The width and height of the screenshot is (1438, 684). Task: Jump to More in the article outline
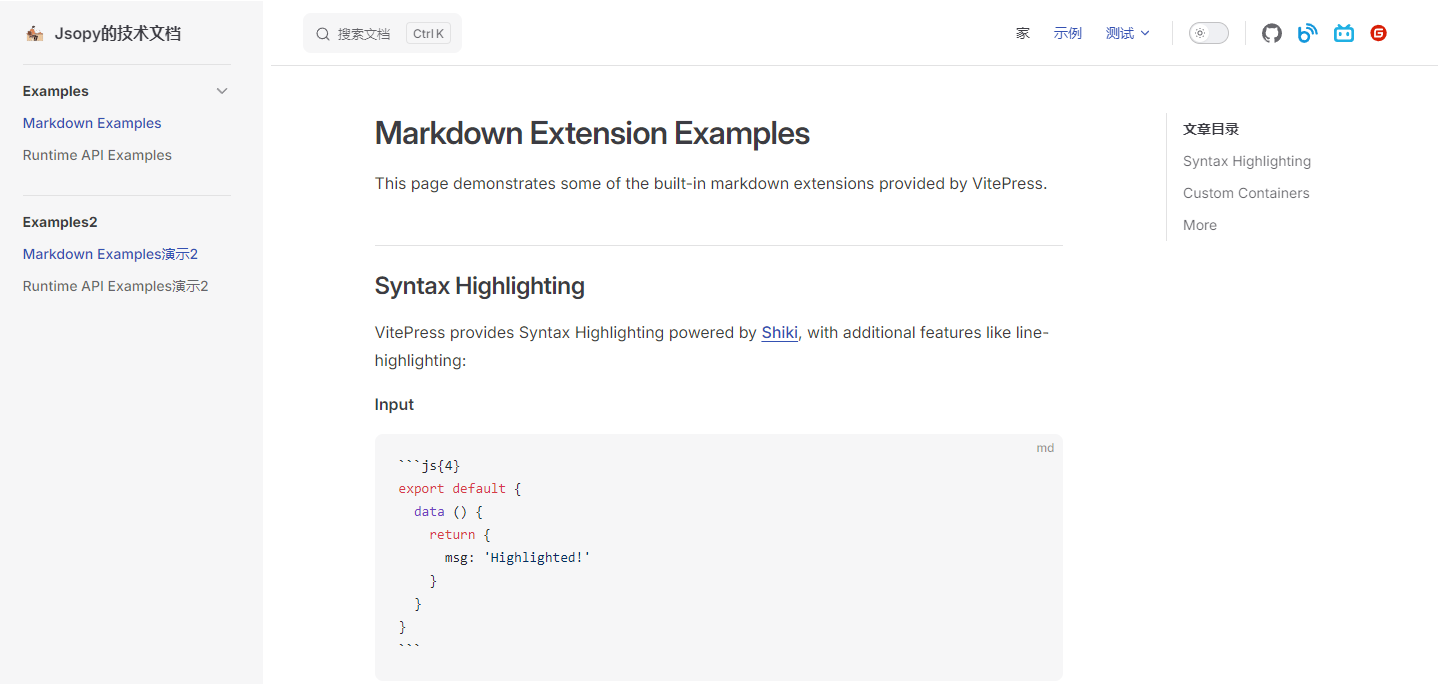click(x=1199, y=225)
